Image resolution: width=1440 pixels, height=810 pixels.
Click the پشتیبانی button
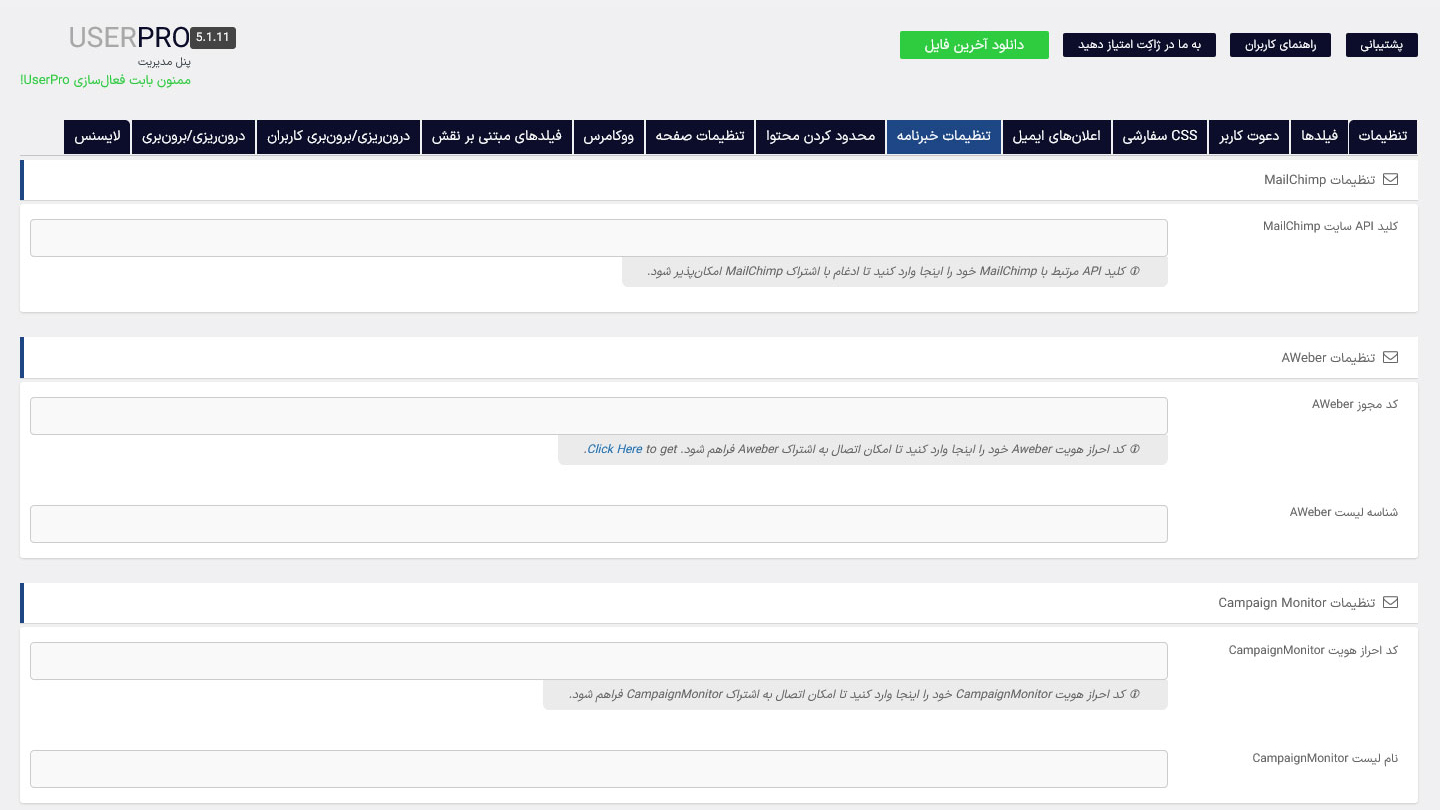[x=1382, y=45]
